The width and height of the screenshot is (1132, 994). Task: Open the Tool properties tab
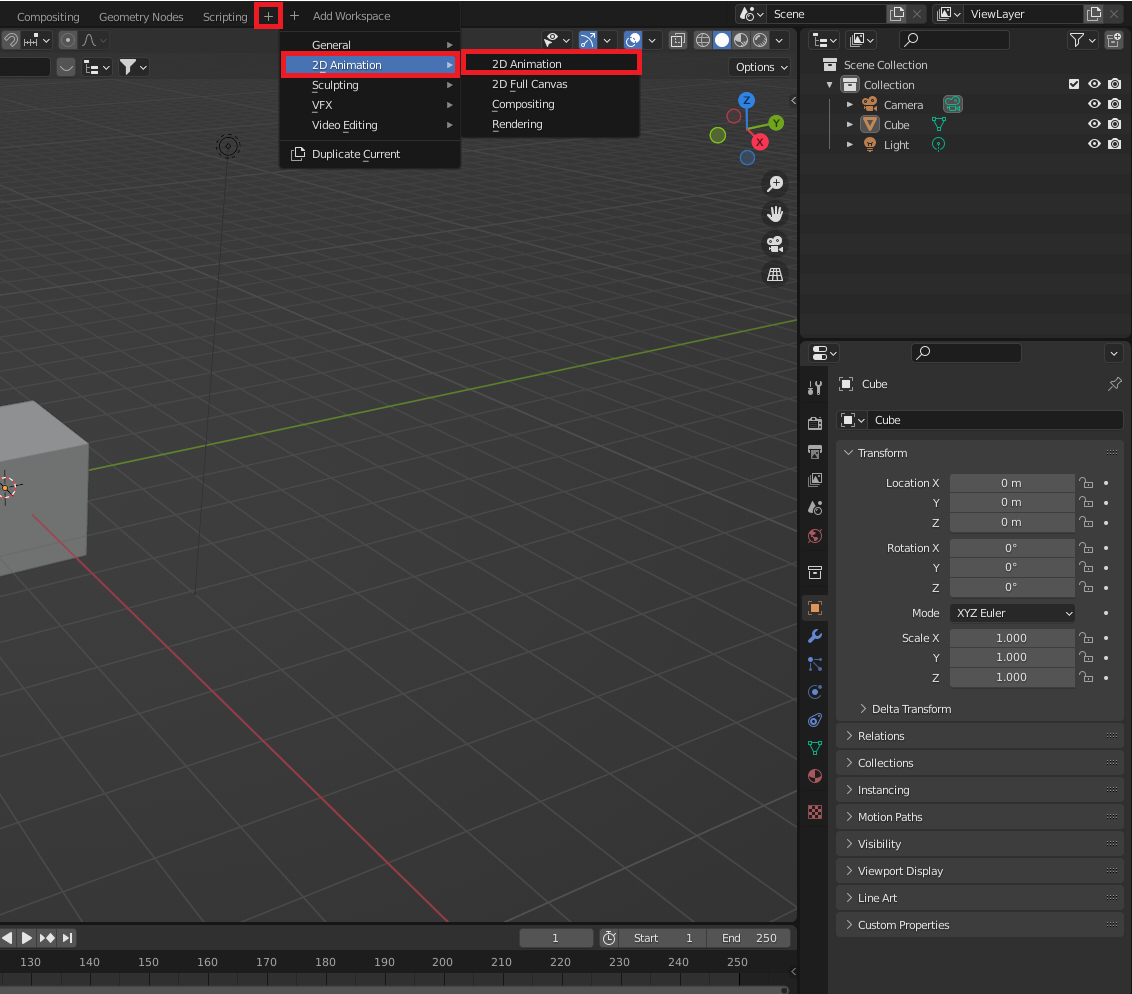tap(815, 388)
